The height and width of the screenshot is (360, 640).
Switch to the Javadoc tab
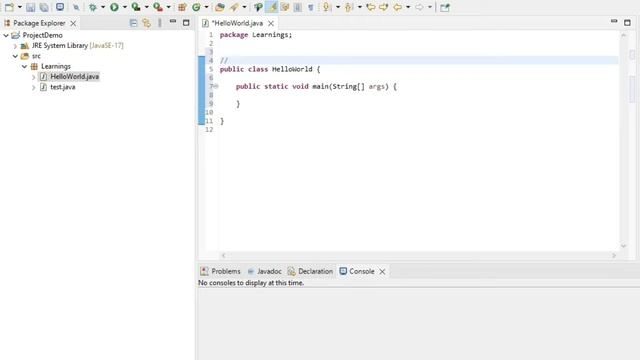click(264, 271)
